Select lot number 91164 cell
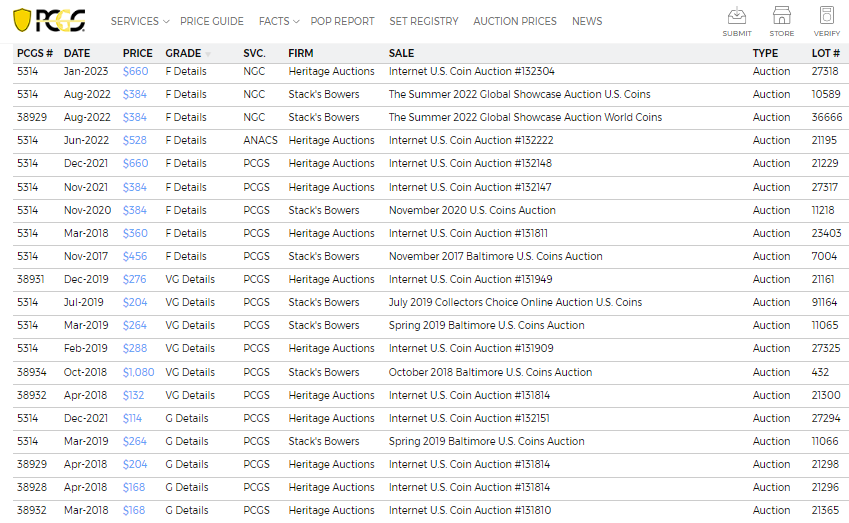 click(824, 302)
